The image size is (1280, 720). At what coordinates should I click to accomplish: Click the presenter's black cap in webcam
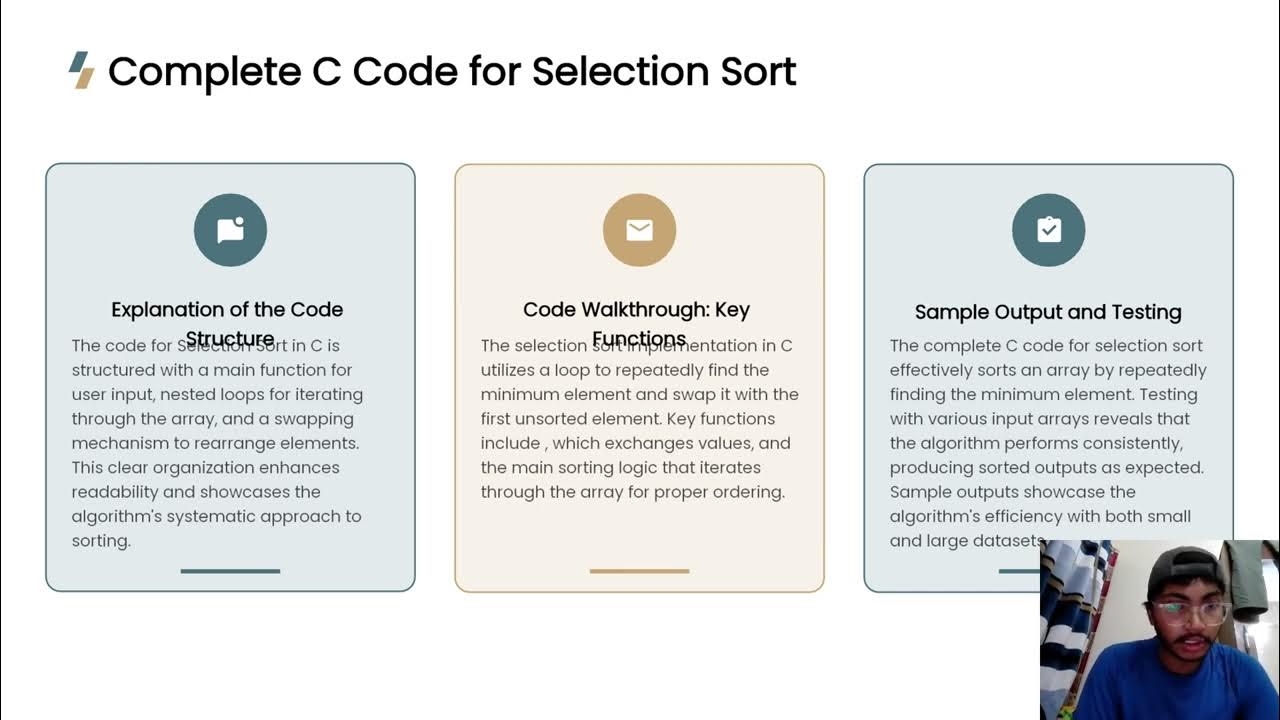point(1180,567)
